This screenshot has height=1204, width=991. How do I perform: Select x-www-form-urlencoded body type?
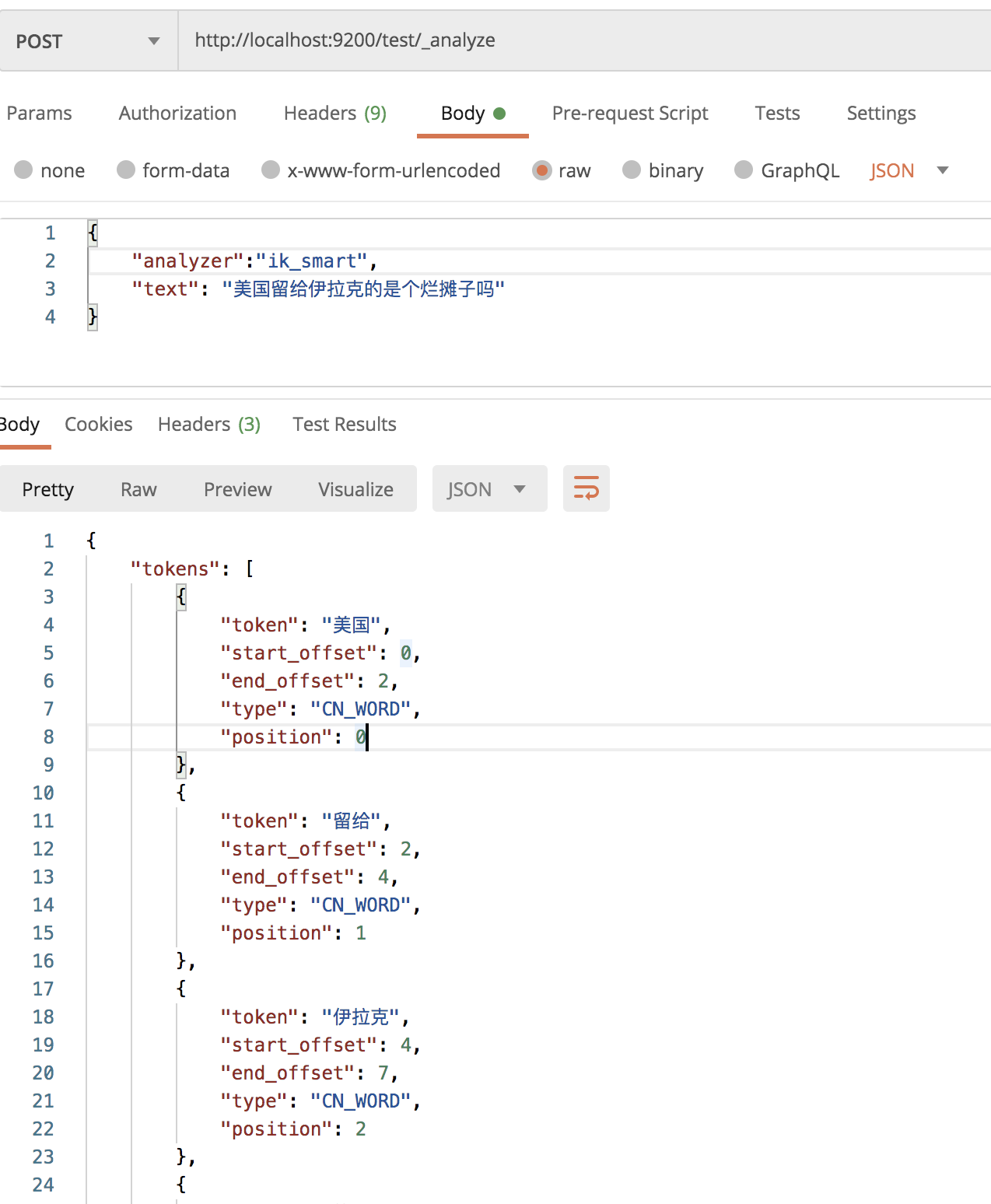click(x=271, y=170)
